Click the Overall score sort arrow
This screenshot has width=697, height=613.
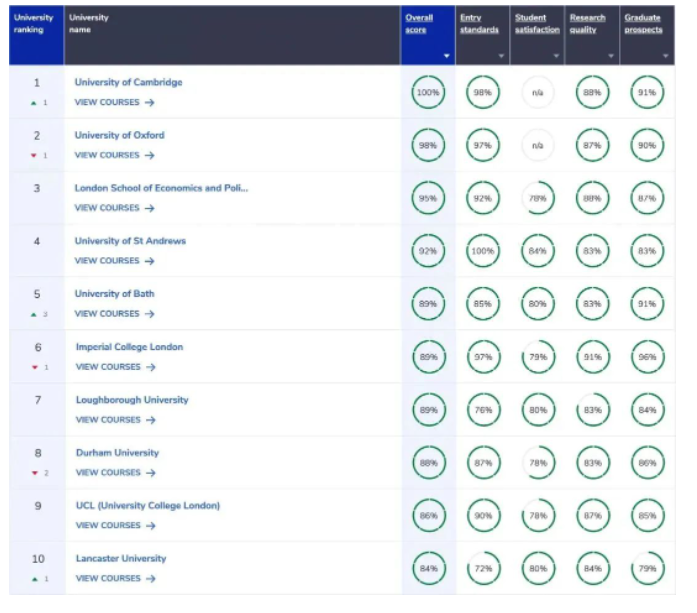point(446,56)
